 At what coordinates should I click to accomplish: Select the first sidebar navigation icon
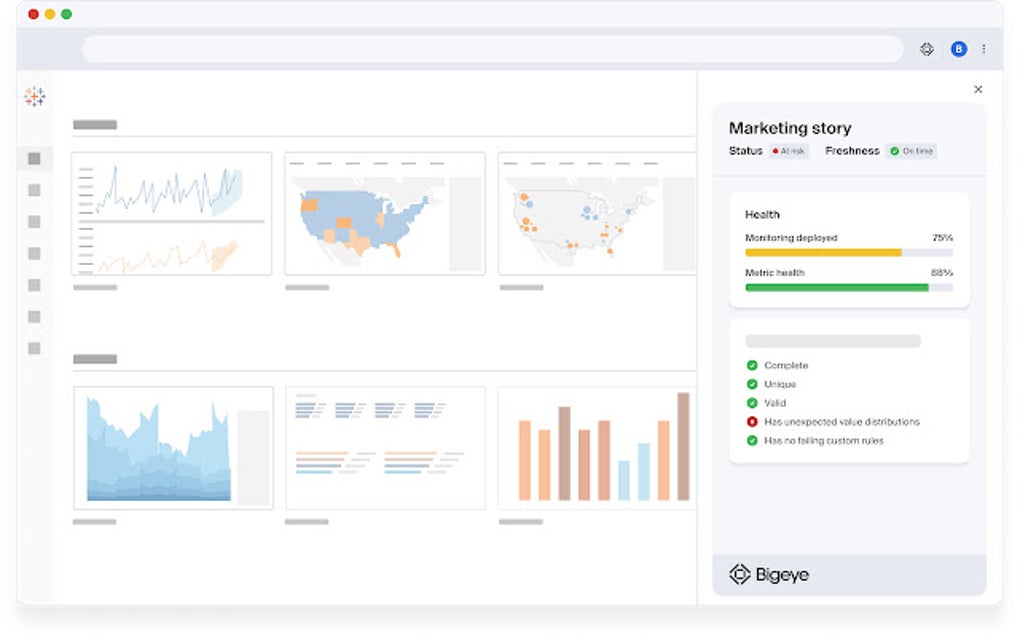point(34,158)
